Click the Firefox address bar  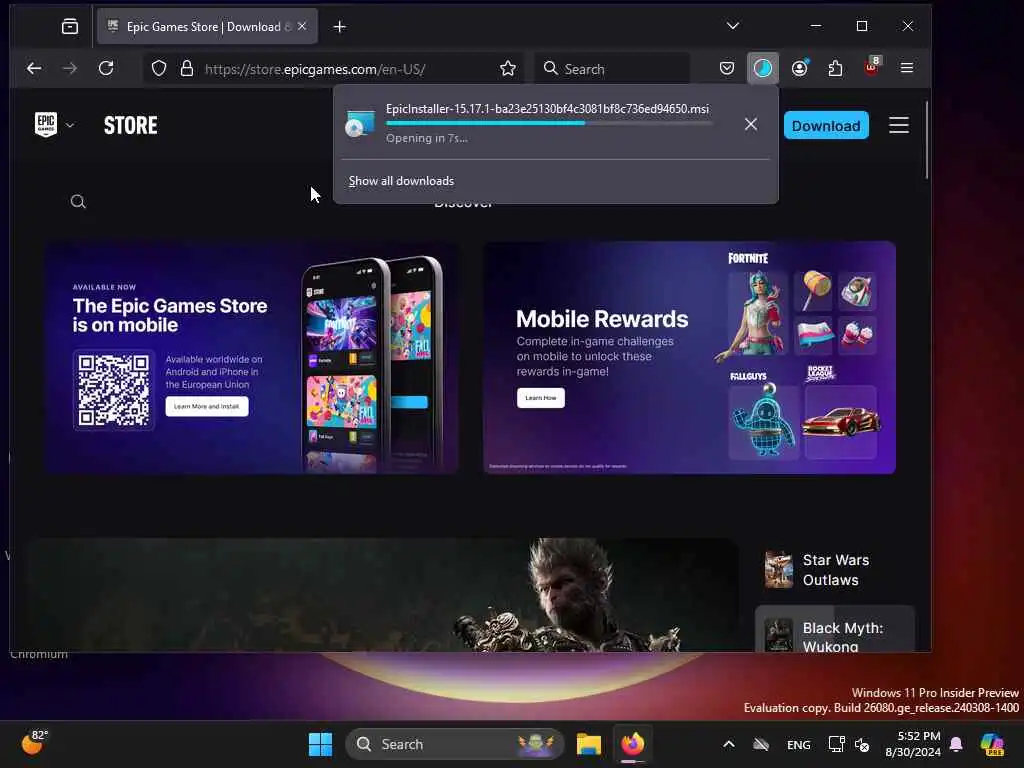333,69
